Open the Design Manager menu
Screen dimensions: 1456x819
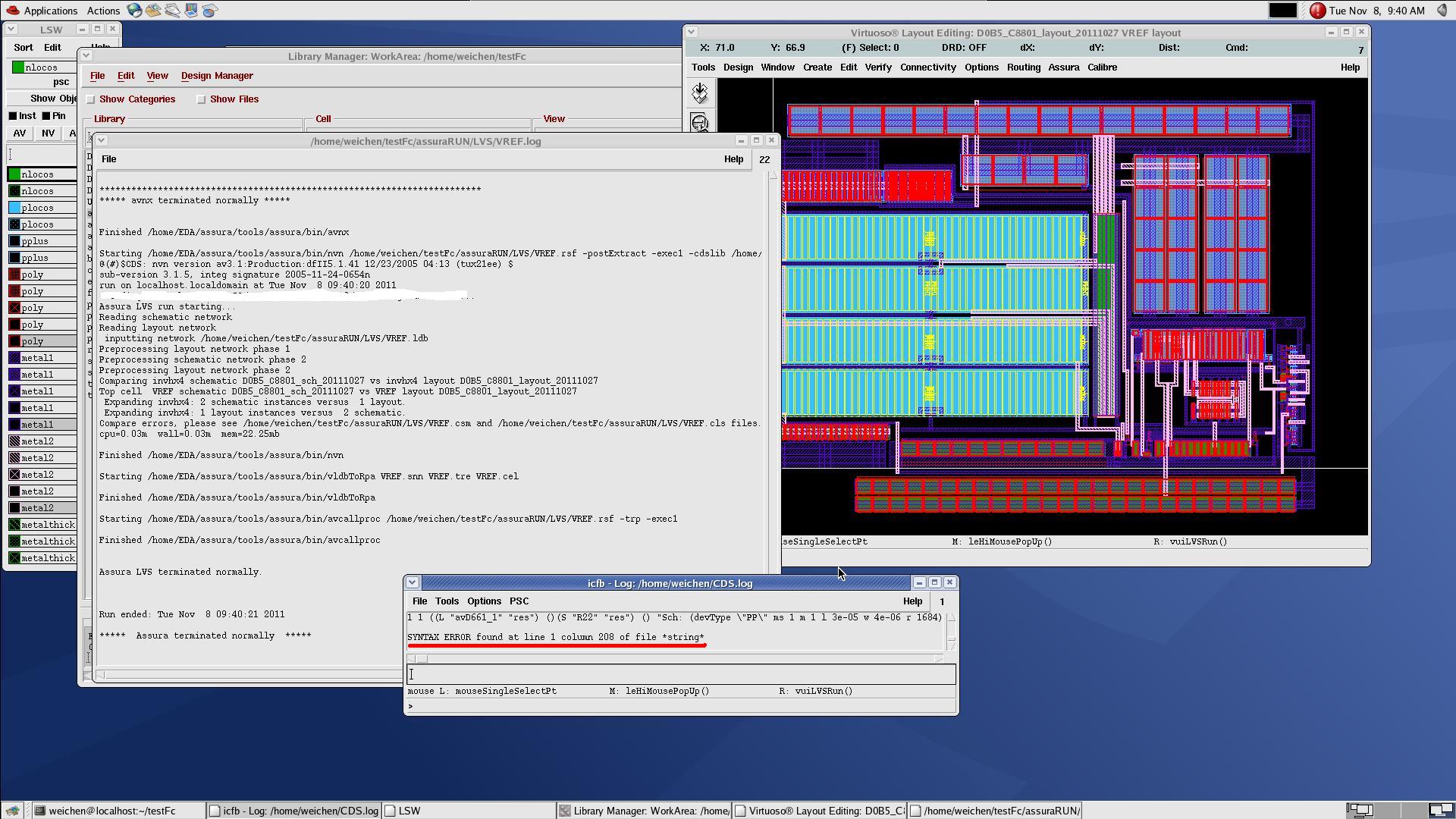point(217,76)
